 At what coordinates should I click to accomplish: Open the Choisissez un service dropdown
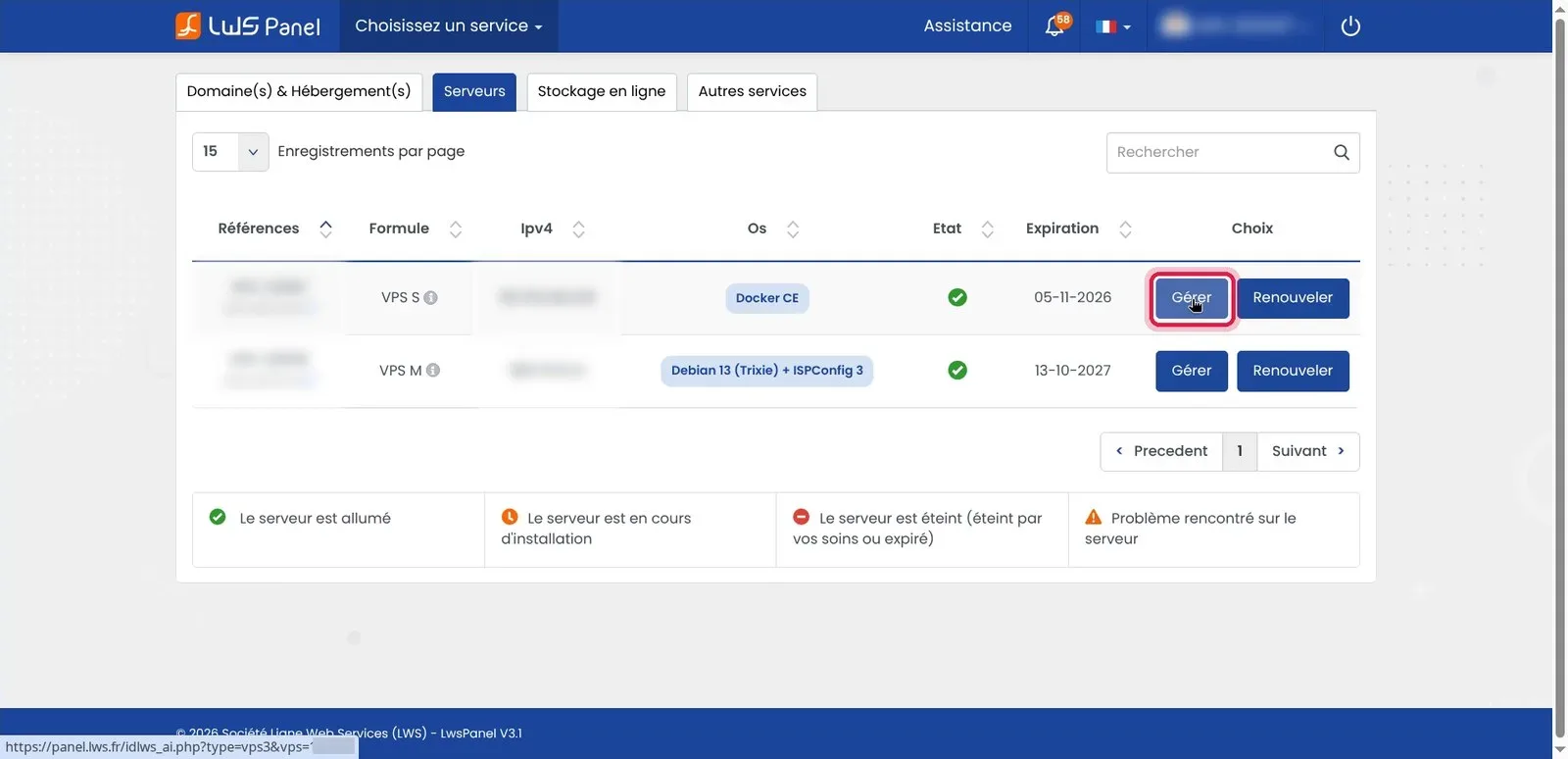(449, 26)
